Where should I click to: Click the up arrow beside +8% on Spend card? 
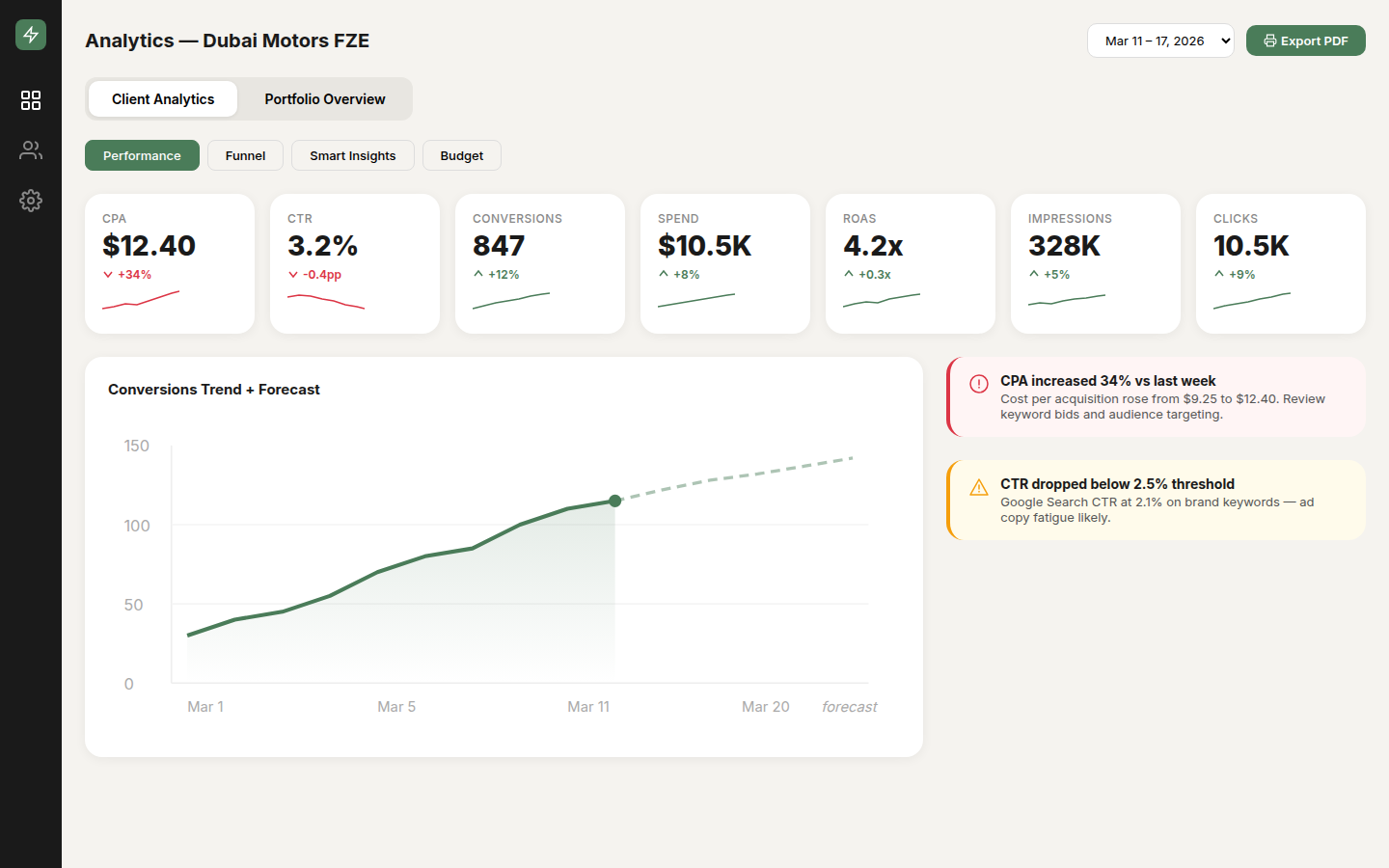(664, 274)
